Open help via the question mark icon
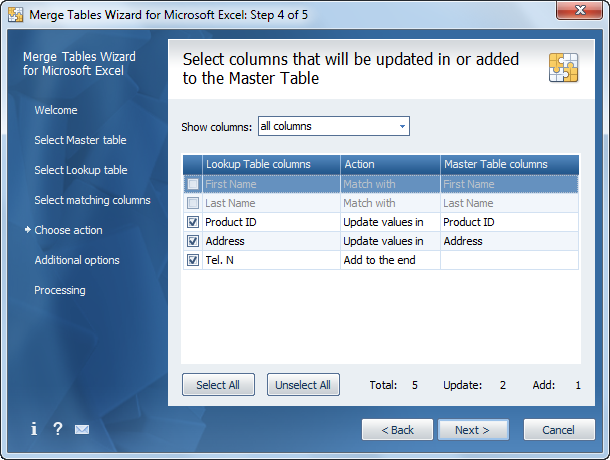Screen dimensions: 610x460 coord(58,429)
